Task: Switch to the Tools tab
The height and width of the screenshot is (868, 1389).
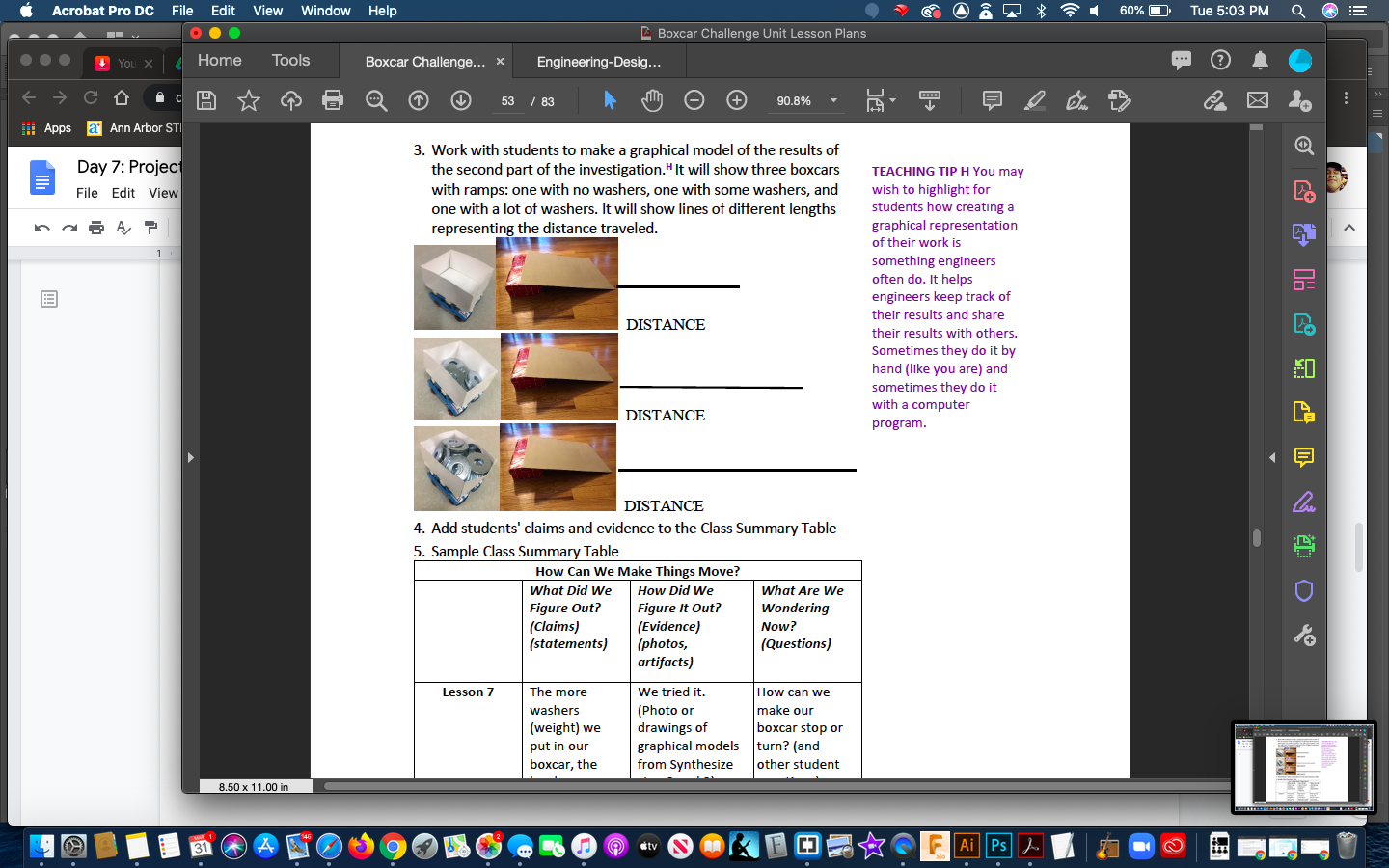Action: coord(290,60)
